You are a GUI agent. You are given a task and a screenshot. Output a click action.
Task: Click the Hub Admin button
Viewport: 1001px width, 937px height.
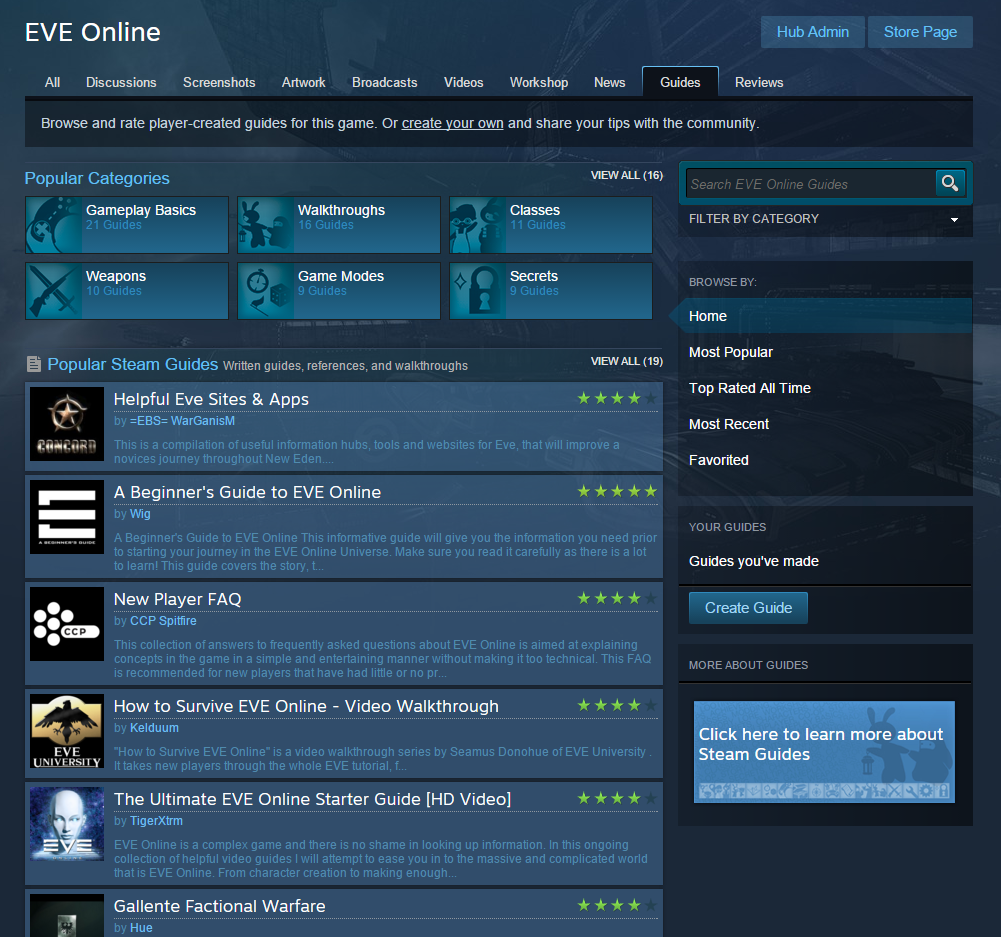(813, 32)
